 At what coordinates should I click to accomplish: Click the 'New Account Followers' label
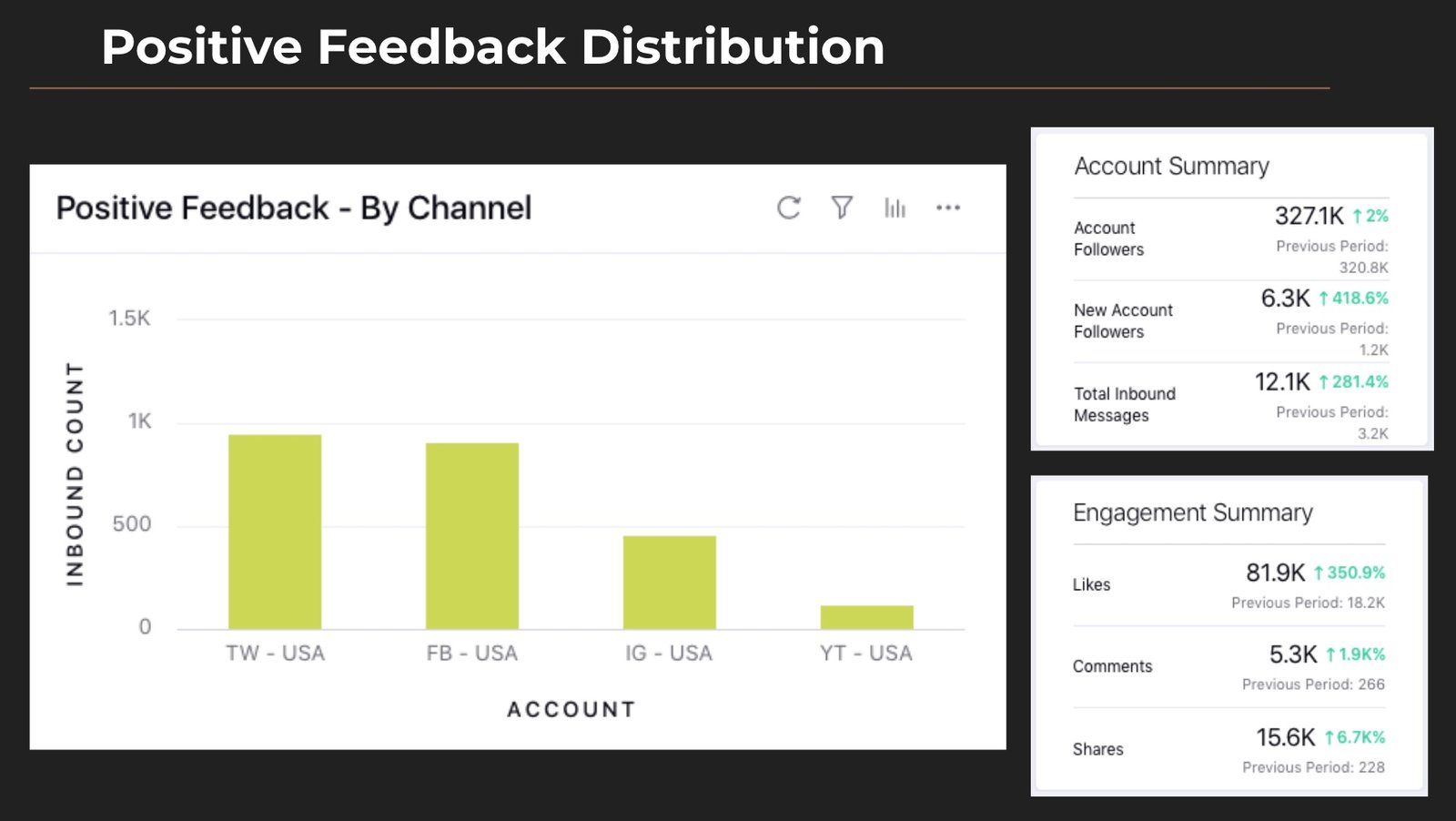coord(1123,321)
